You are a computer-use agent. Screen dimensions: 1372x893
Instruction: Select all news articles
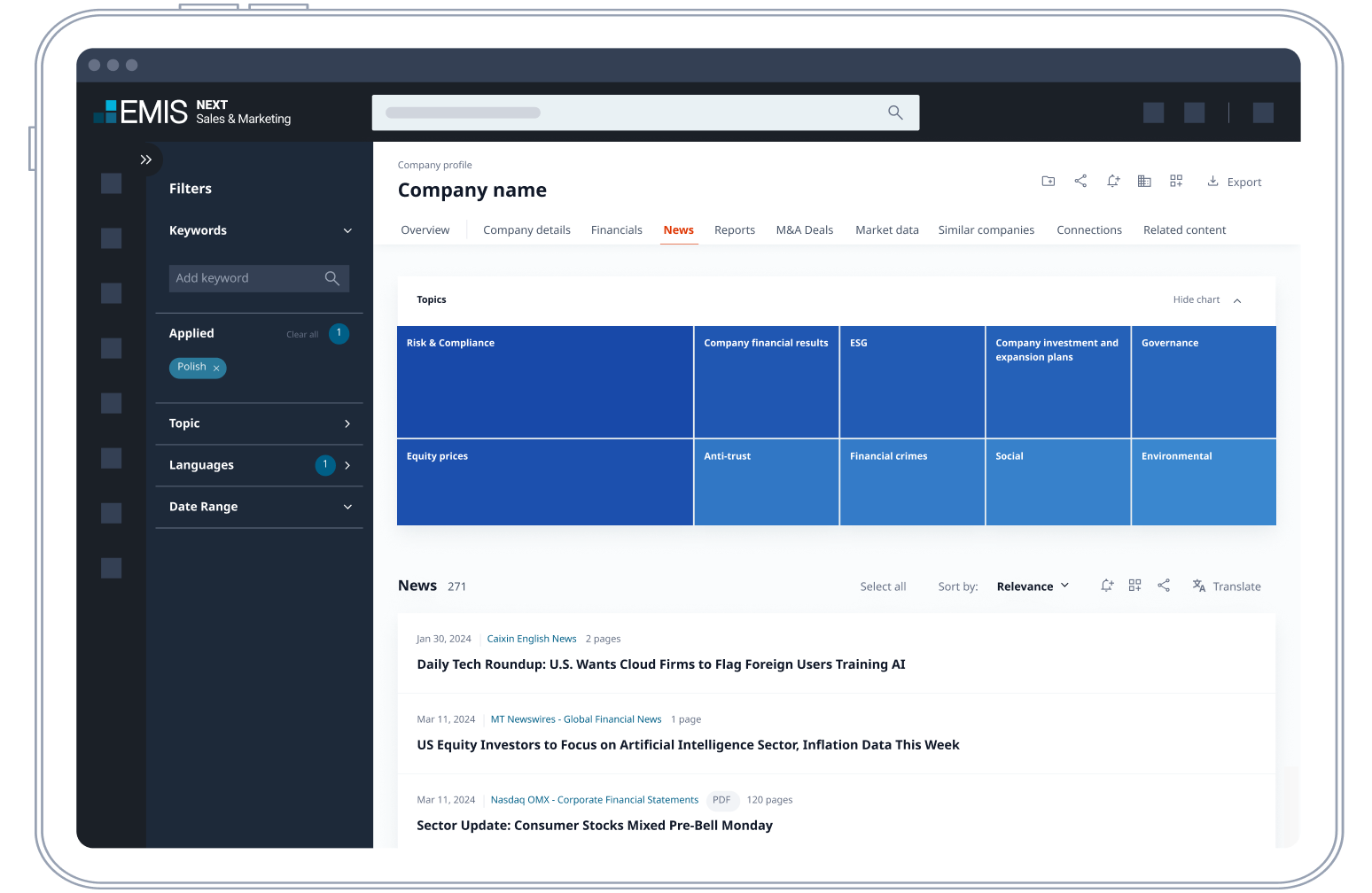pyautogui.click(x=883, y=586)
